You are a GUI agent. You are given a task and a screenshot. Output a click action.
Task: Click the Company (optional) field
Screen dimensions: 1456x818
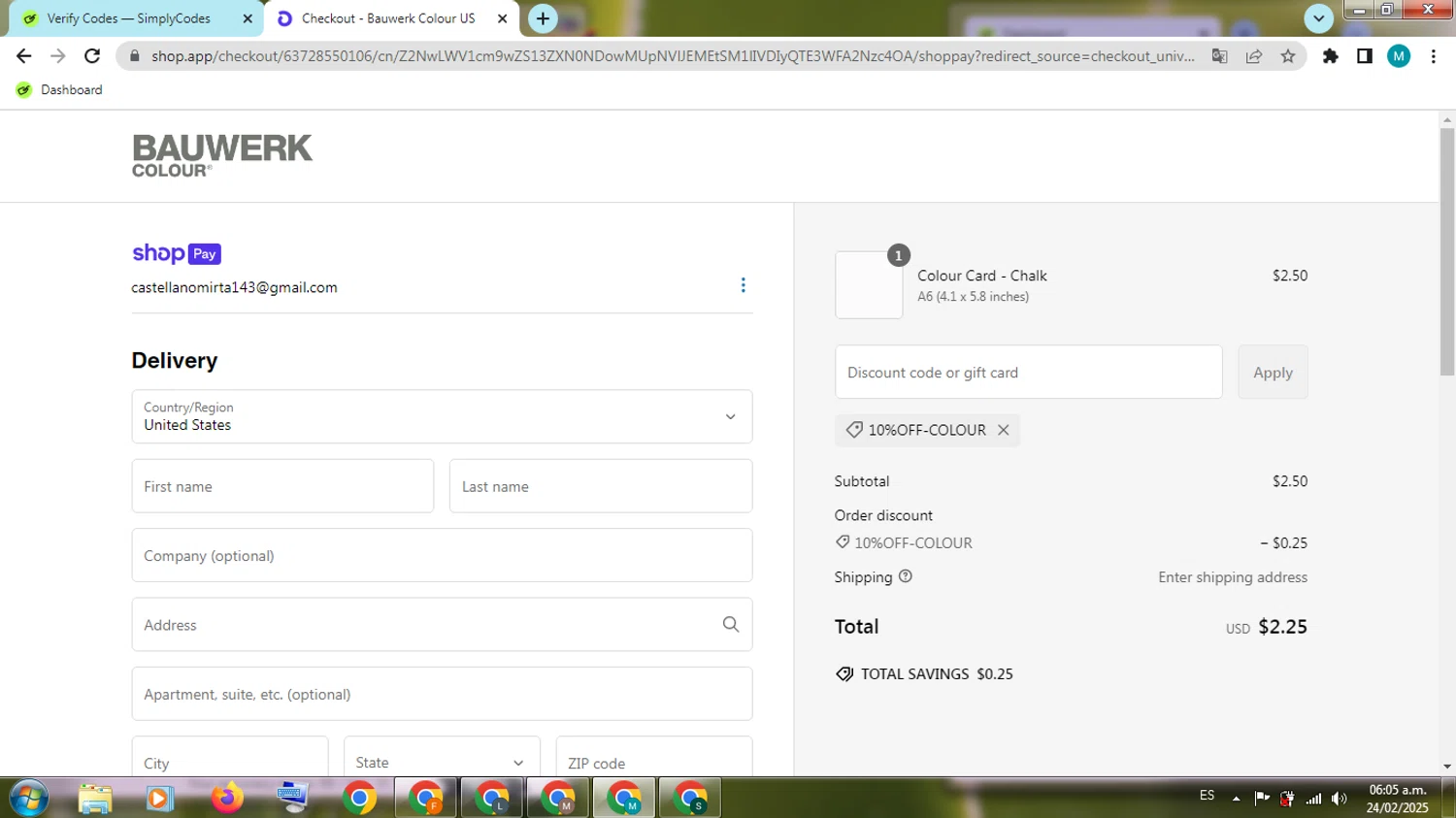[442, 555]
